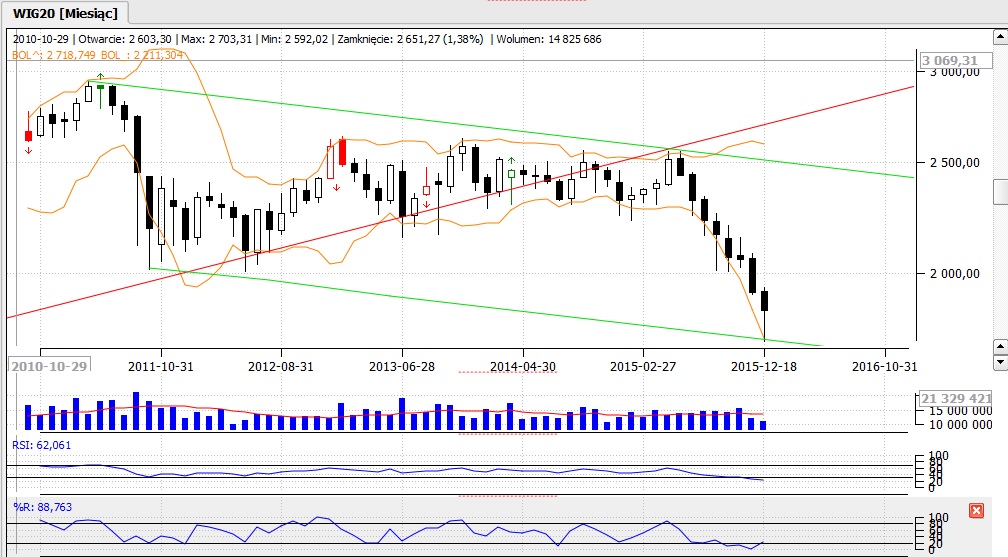
Task: Select the WIG20 [Miesiąc] chart tab
Action: point(65,14)
